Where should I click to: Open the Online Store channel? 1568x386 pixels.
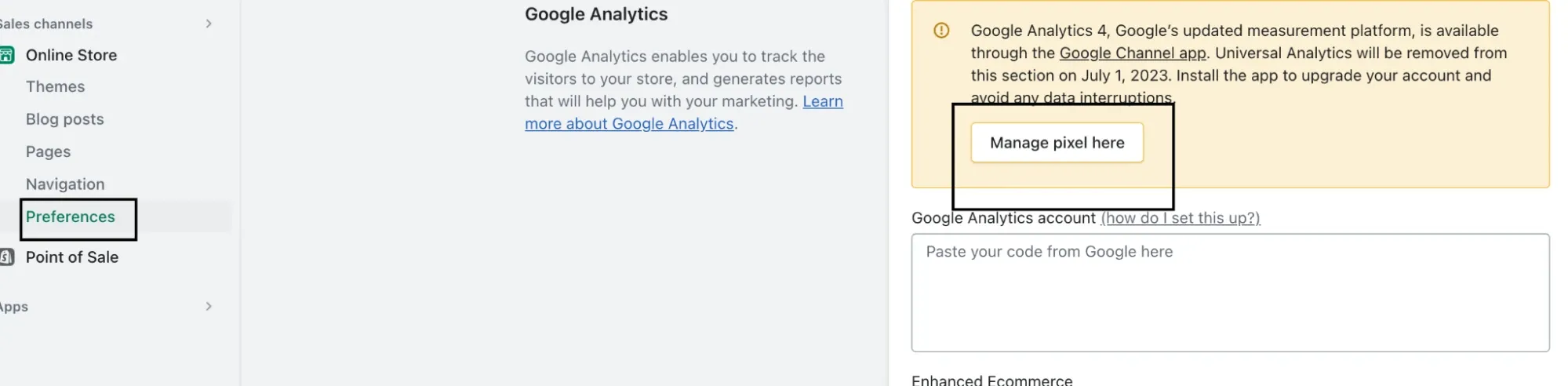click(x=71, y=55)
